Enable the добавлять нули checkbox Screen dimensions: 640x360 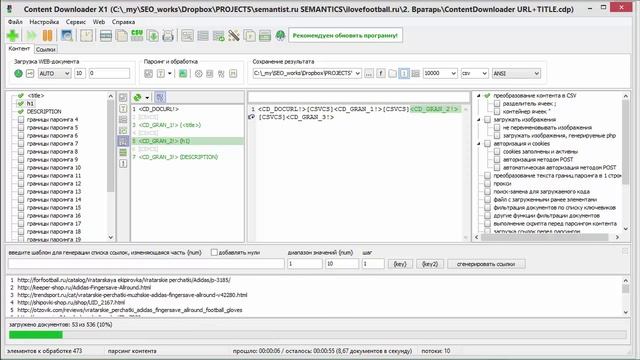[214, 253]
